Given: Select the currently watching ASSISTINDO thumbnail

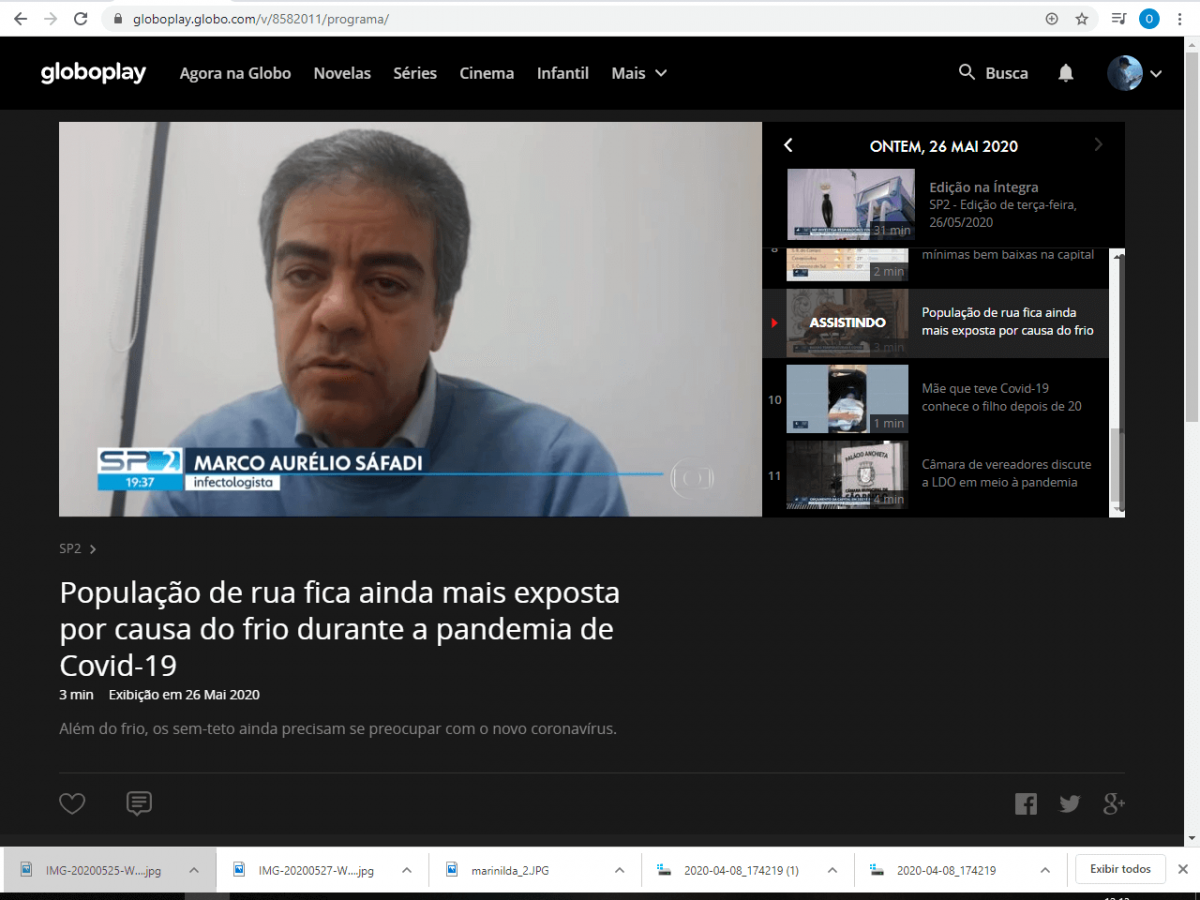Looking at the screenshot, I should tap(848, 323).
